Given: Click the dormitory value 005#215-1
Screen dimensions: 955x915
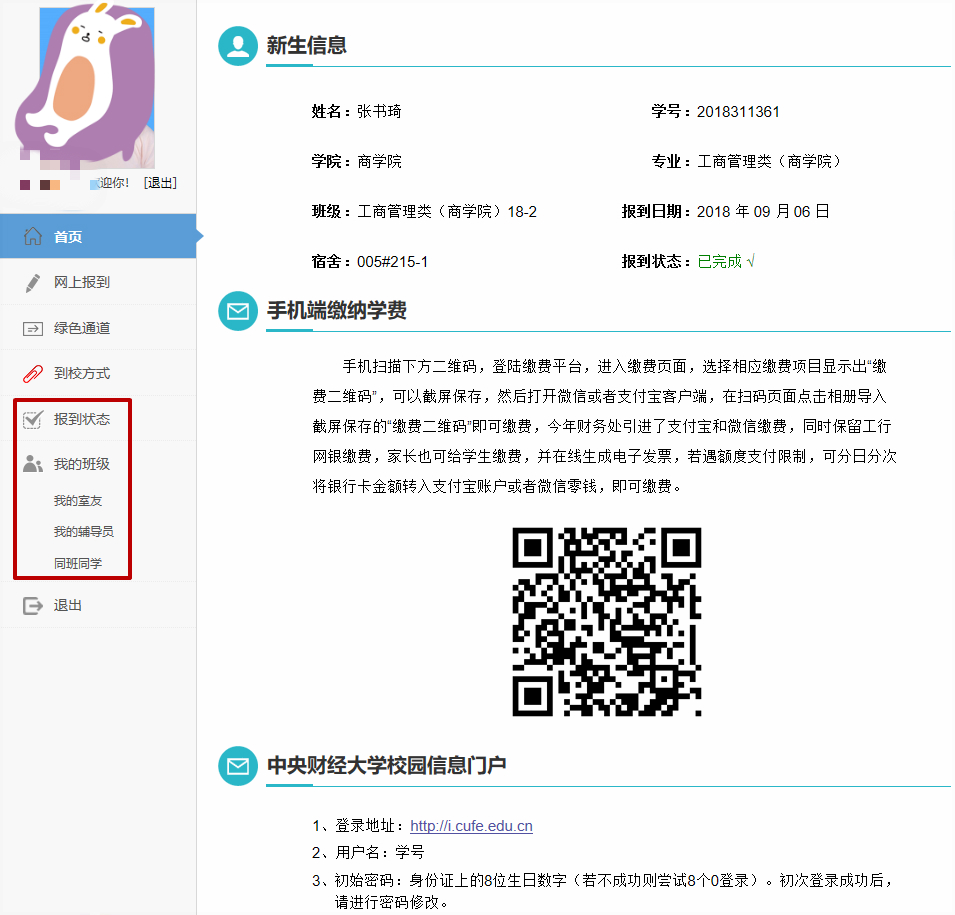Looking at the screenshot, I should point(392,262).
